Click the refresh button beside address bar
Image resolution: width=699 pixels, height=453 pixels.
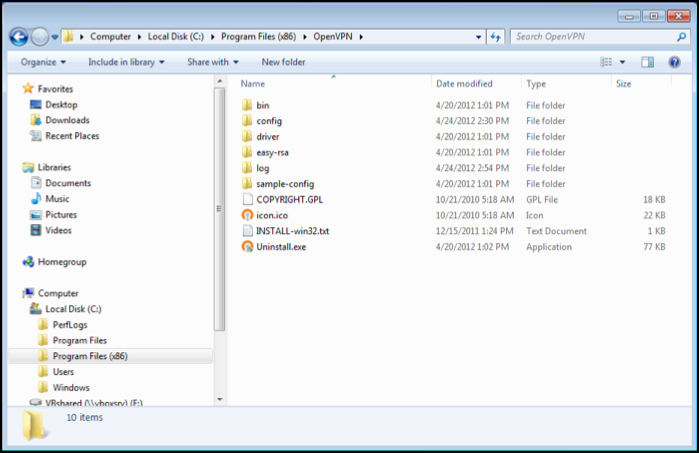[x=495, y=37]
